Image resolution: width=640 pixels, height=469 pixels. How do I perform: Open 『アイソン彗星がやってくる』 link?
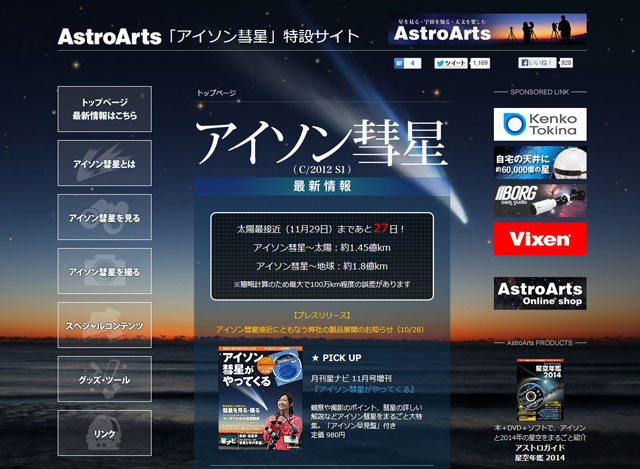pyautogui.click(x=363, y=389)
